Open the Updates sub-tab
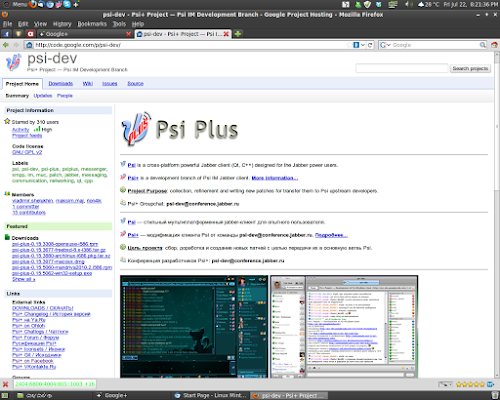Screen dimensions: 500x400 (43, 96)
